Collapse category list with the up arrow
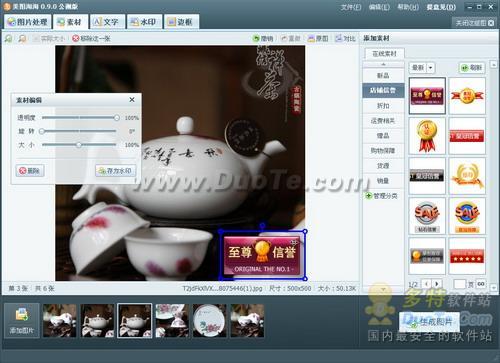 coord(383,64)
